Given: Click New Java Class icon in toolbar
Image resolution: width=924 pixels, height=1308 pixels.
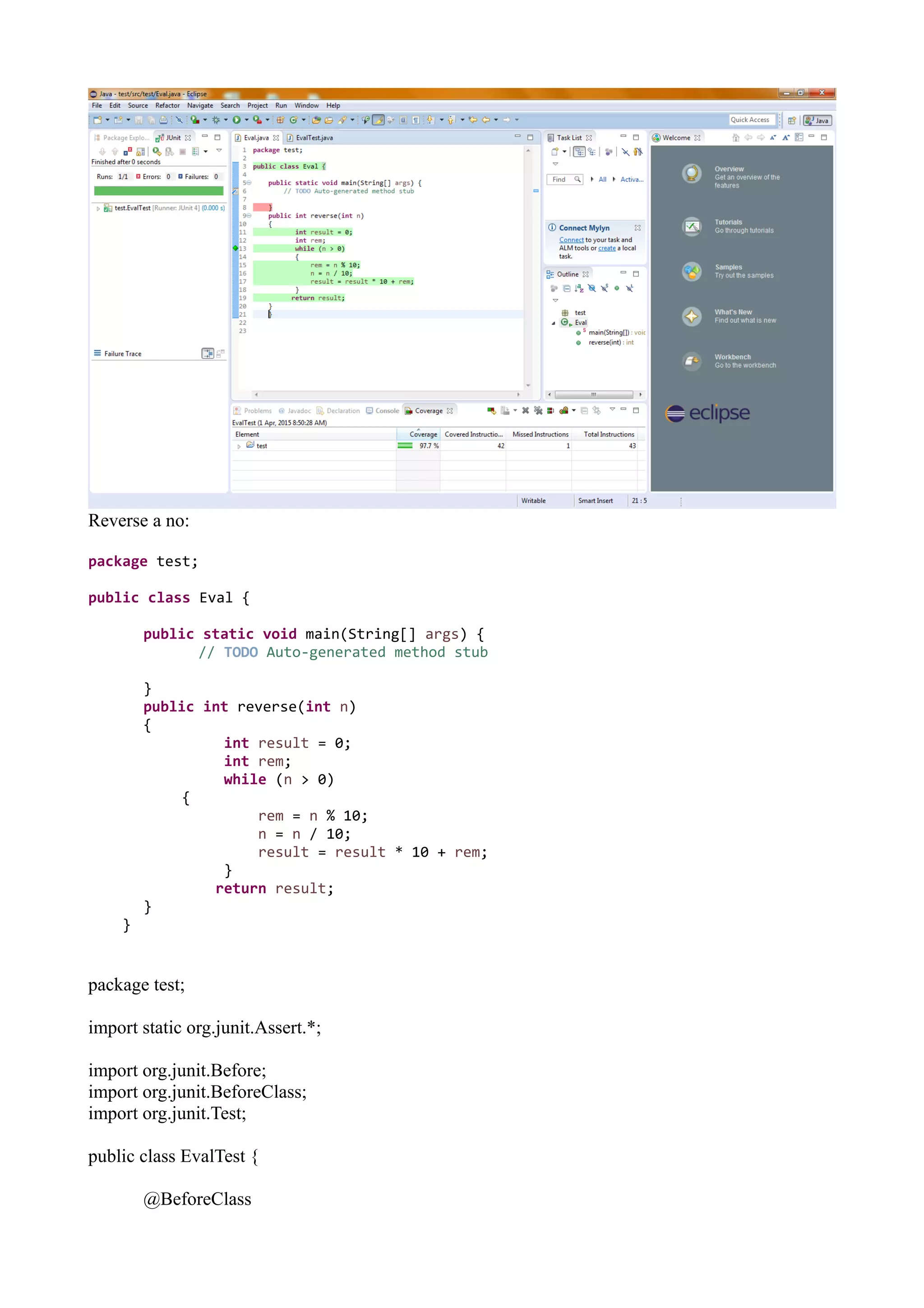Looking at the screenshot, I should 294,120.
